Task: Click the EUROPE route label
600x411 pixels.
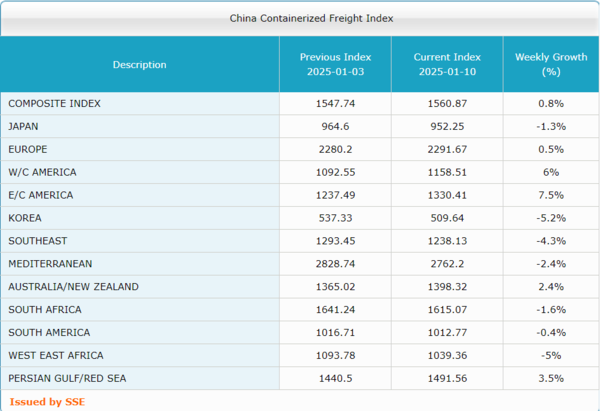Action: [27, 149]
